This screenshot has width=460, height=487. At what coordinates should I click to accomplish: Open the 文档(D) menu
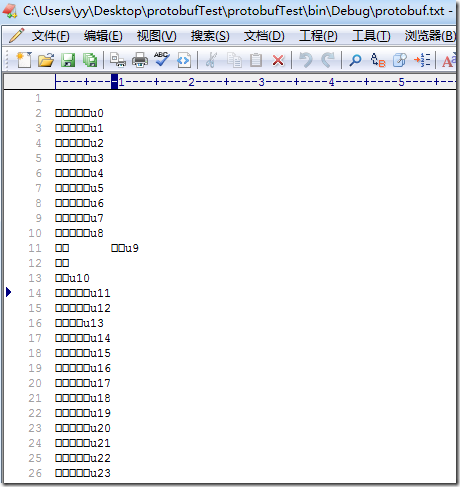264,36
